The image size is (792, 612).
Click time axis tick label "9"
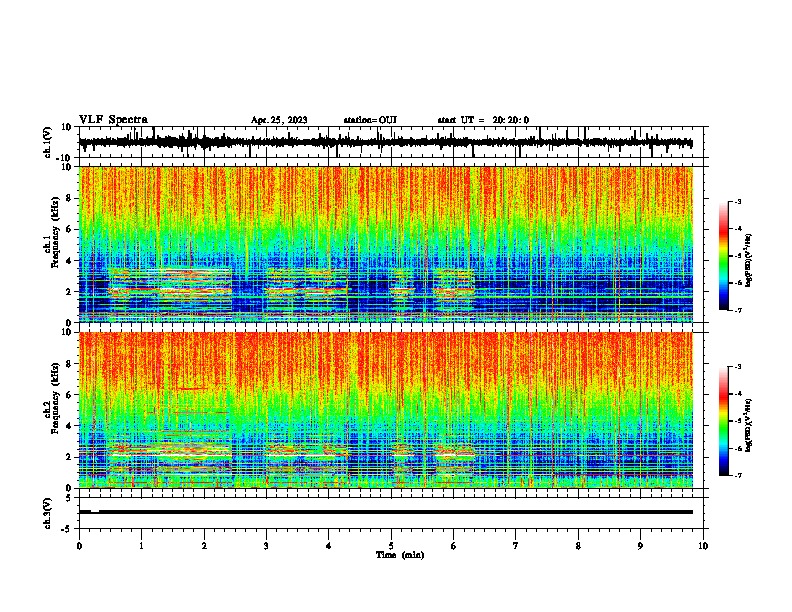640,546
